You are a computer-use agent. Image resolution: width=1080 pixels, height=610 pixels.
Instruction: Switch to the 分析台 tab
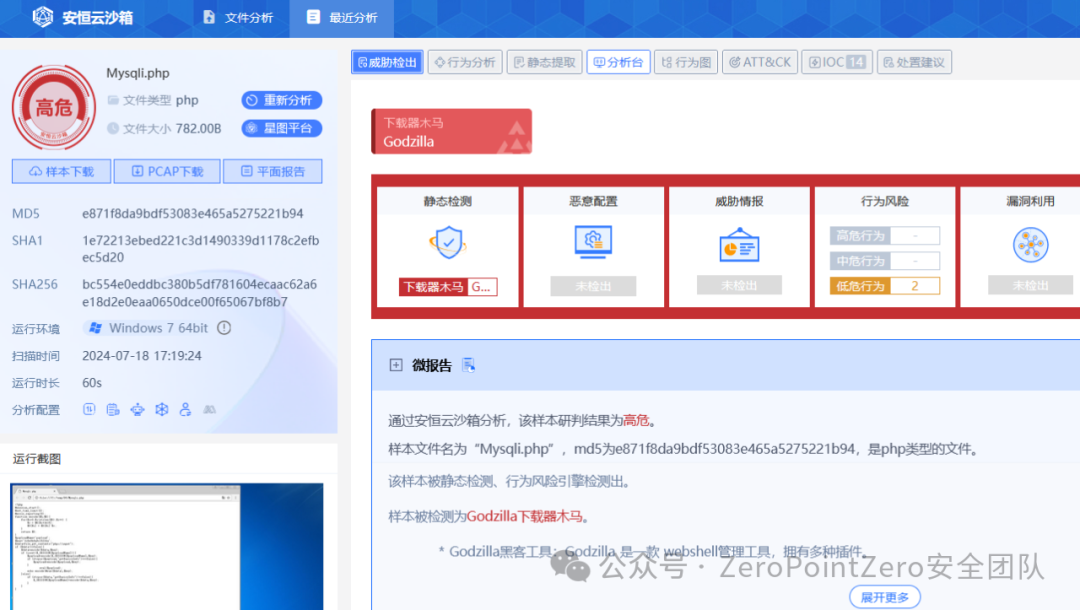619,62
